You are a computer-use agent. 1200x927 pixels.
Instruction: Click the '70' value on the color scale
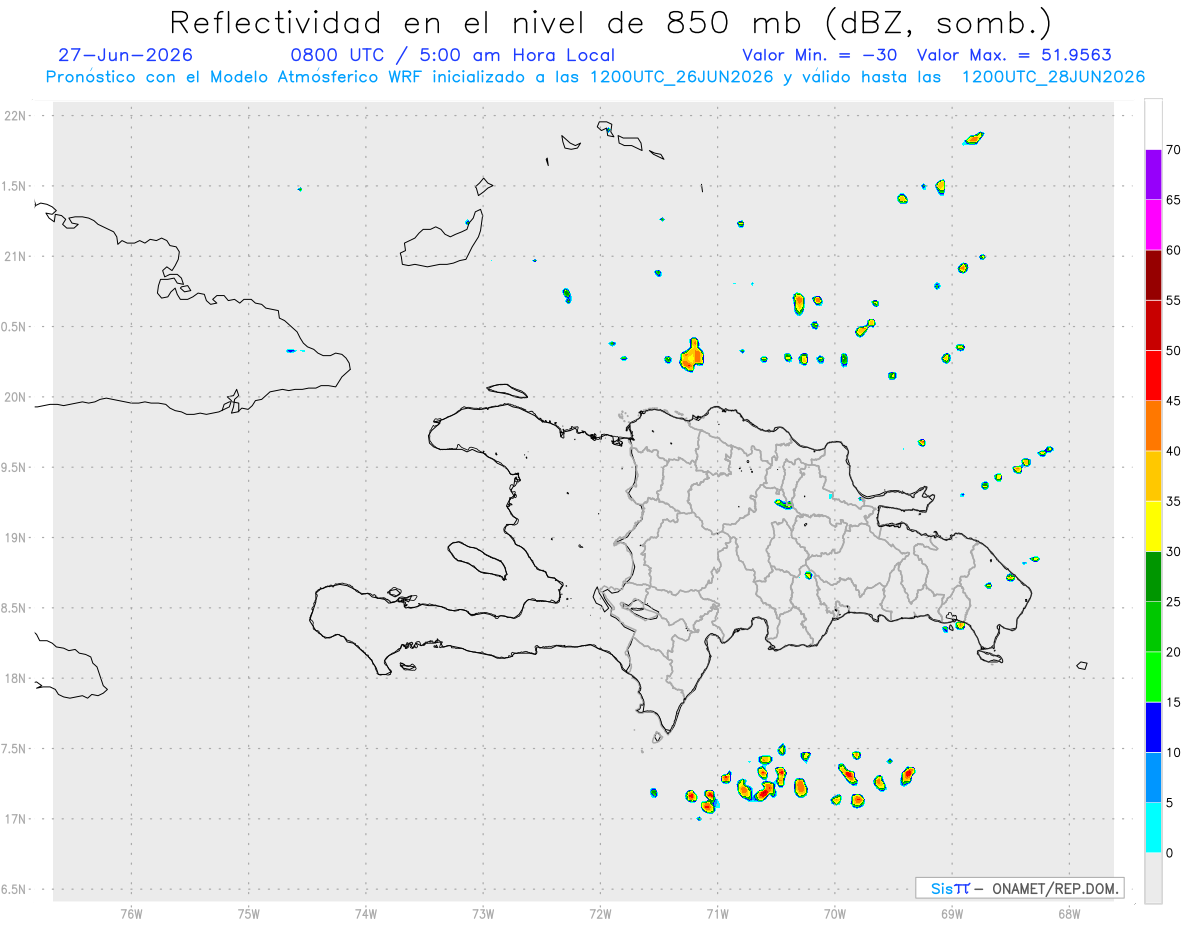click(x=1173, y=150)
